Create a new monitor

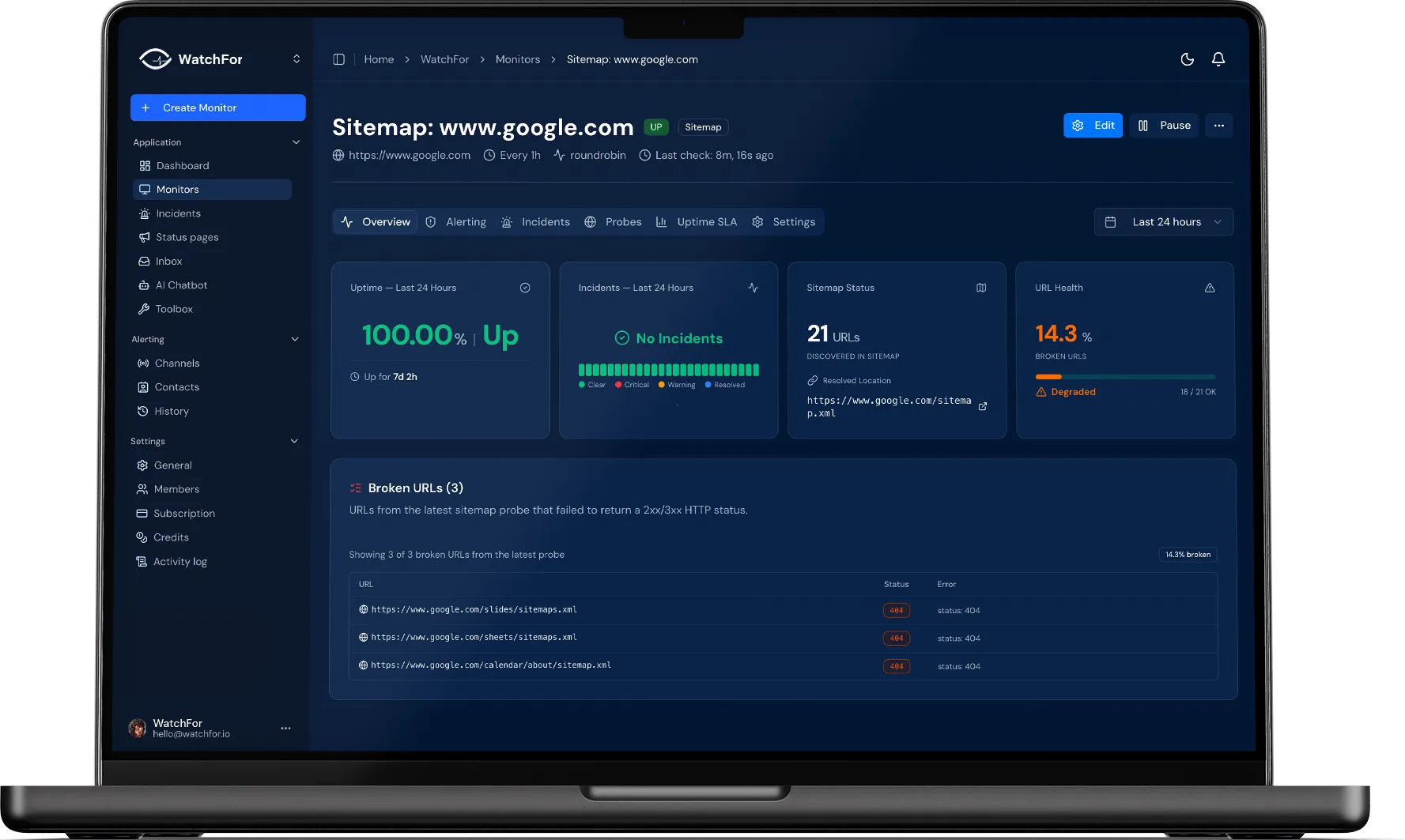[218, 107]
